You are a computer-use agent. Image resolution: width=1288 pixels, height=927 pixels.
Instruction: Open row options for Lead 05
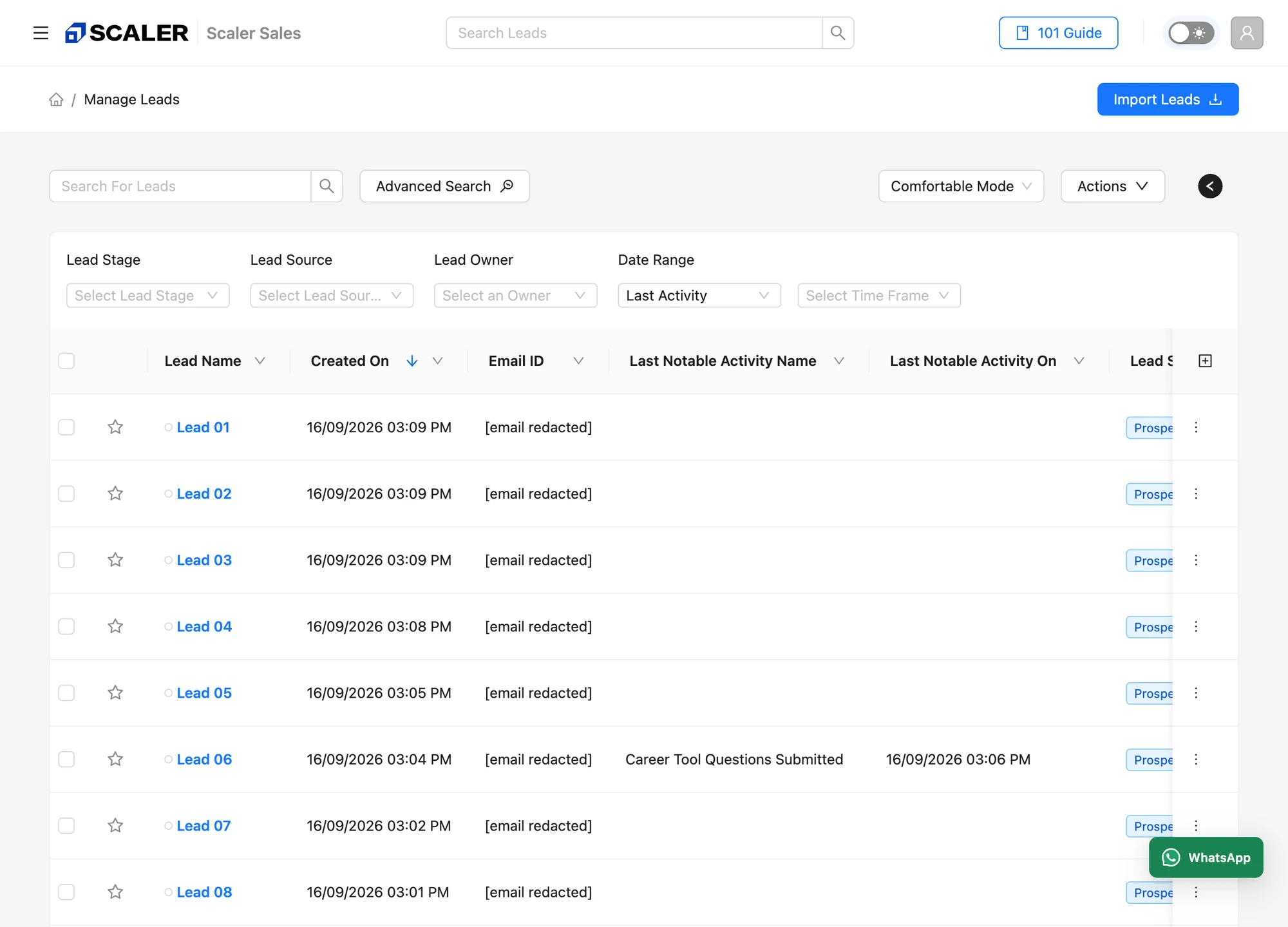tap(1196, 693)
